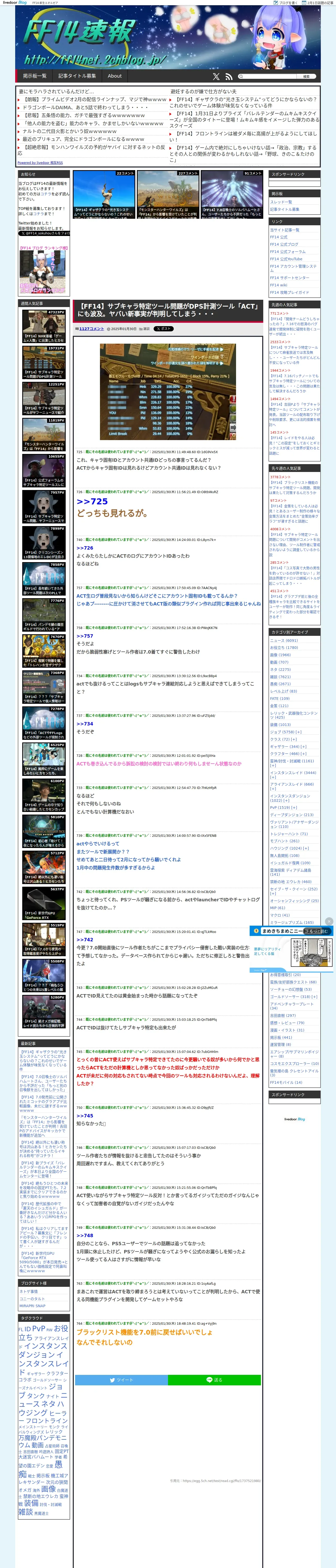Image resolution: width=336 pixels, height=1568 pixels.
Task: Open the FF14 公式ブログ link
Action: (284, 244)
